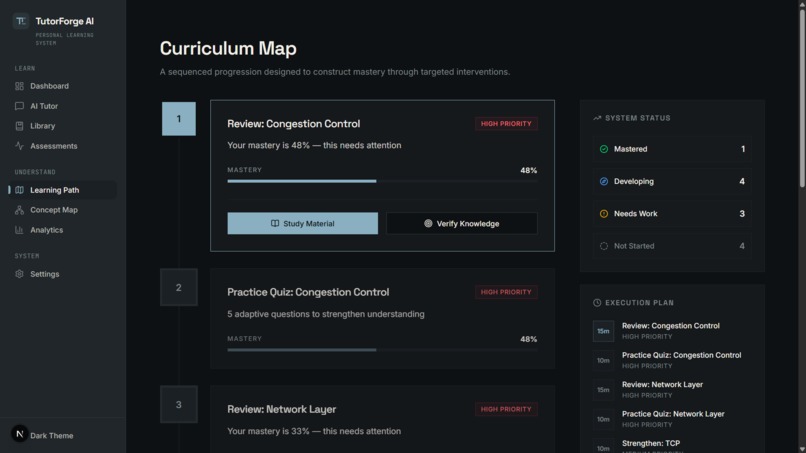The height and width of the screenshot is (453, 806).
Task: Click 15m badge for Review: Congestion Control
Action: coord(603,331)
